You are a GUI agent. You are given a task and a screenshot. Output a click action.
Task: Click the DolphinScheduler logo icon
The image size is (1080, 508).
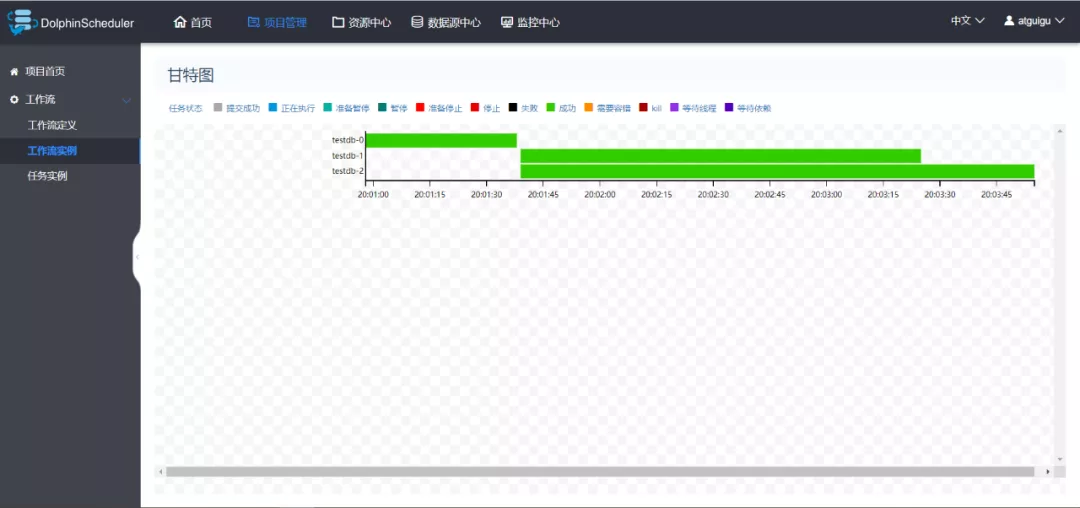[22, 22]
